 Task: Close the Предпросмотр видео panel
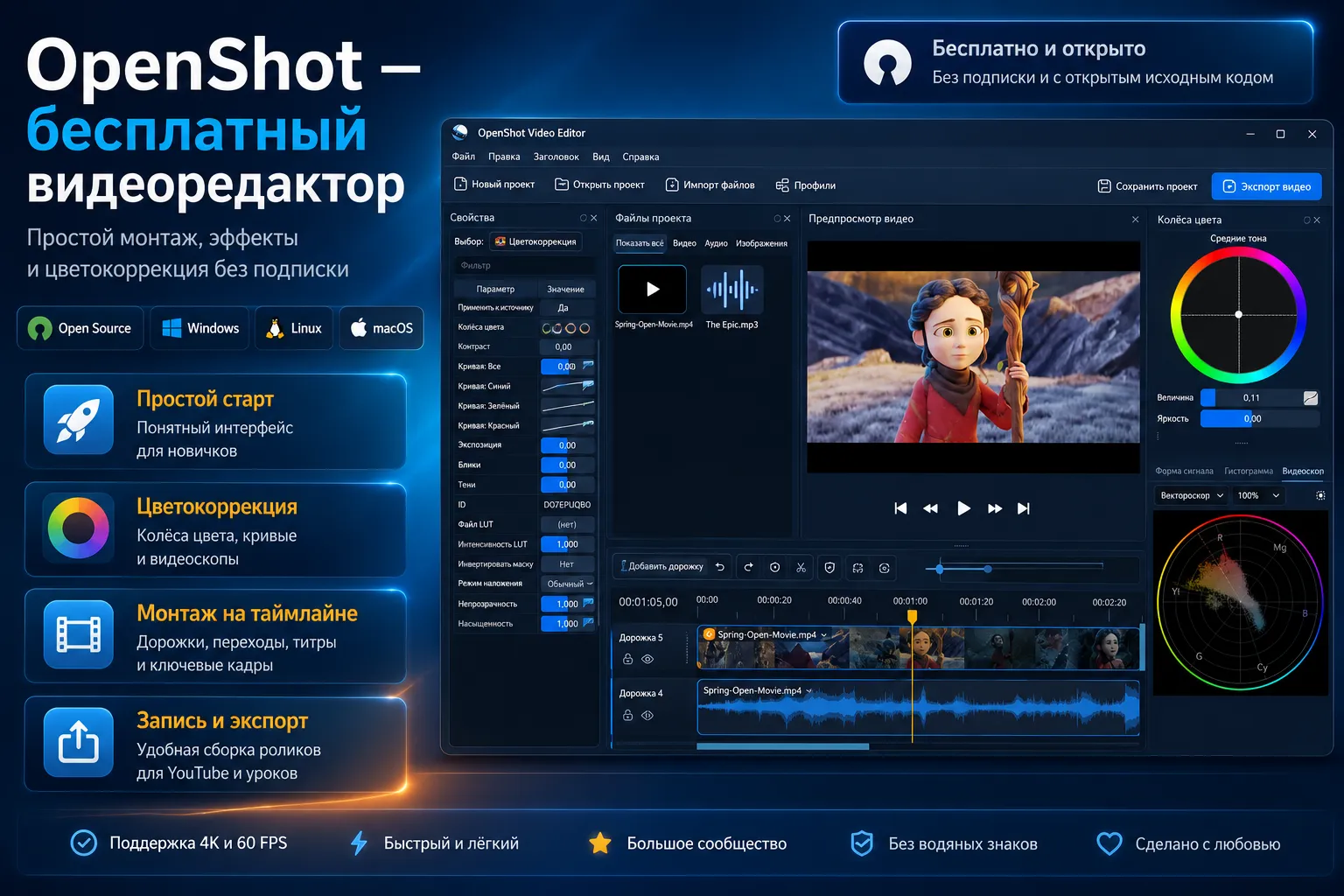coord(1135,219)
